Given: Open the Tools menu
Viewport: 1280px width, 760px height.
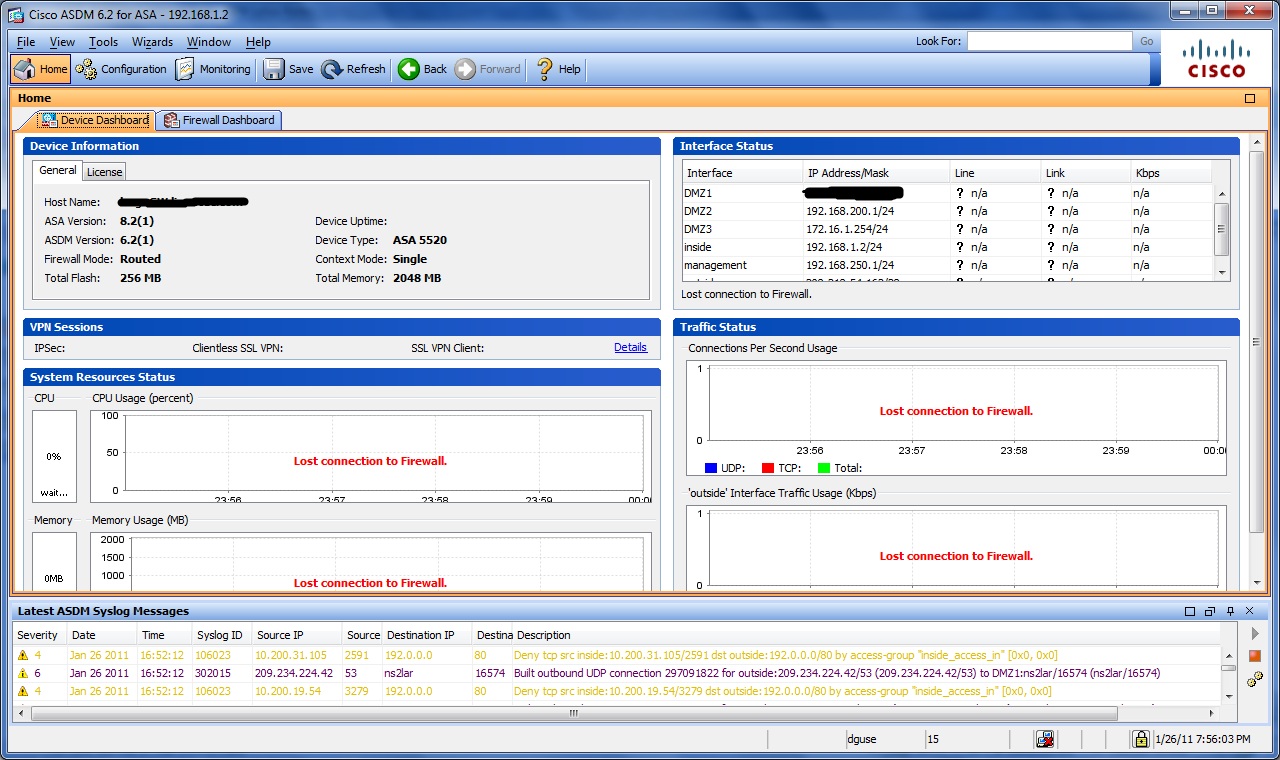Looking at the screenshot, I should tap(103, 42).
